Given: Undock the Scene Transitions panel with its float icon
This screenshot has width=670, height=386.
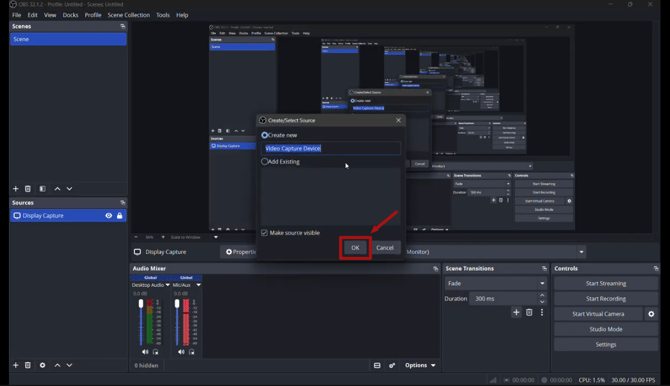Looking at the screenshot, I should click(544, 268).
